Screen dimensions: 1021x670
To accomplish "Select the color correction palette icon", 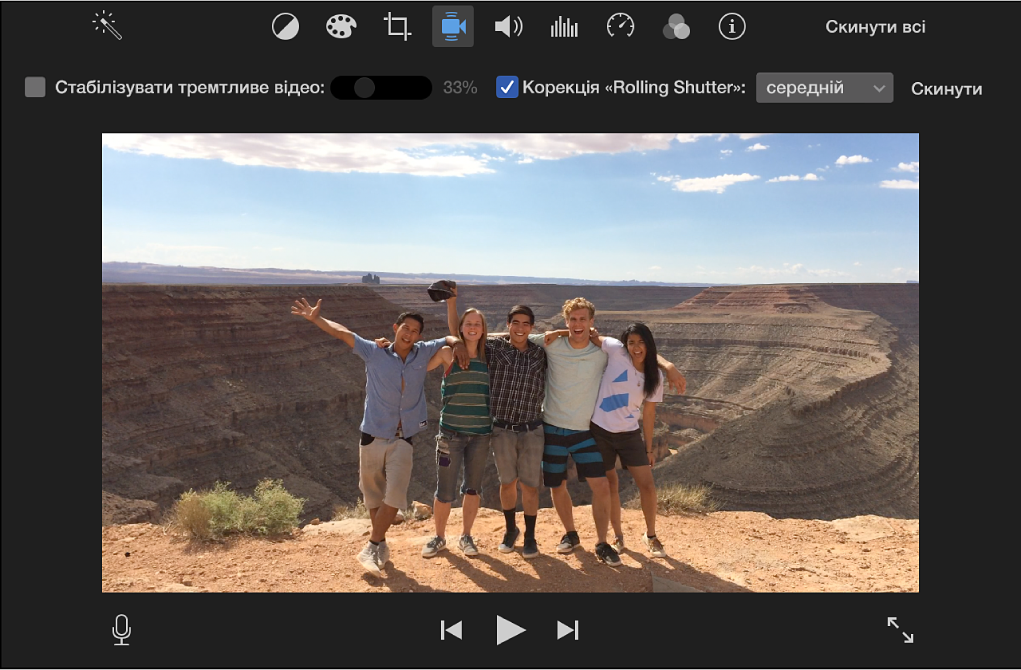I will coord(341,27).
